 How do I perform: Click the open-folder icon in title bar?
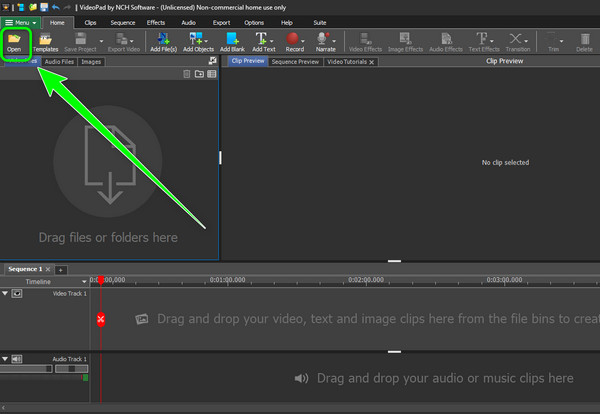pos(33,7)
